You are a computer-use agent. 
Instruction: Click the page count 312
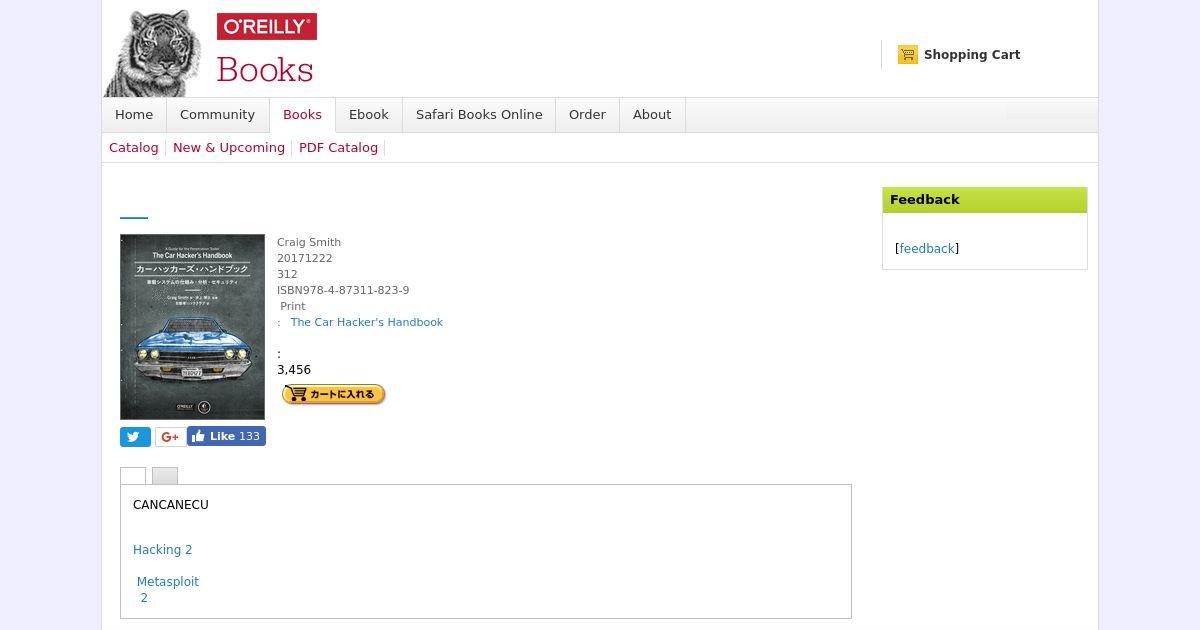click(288, 274)
